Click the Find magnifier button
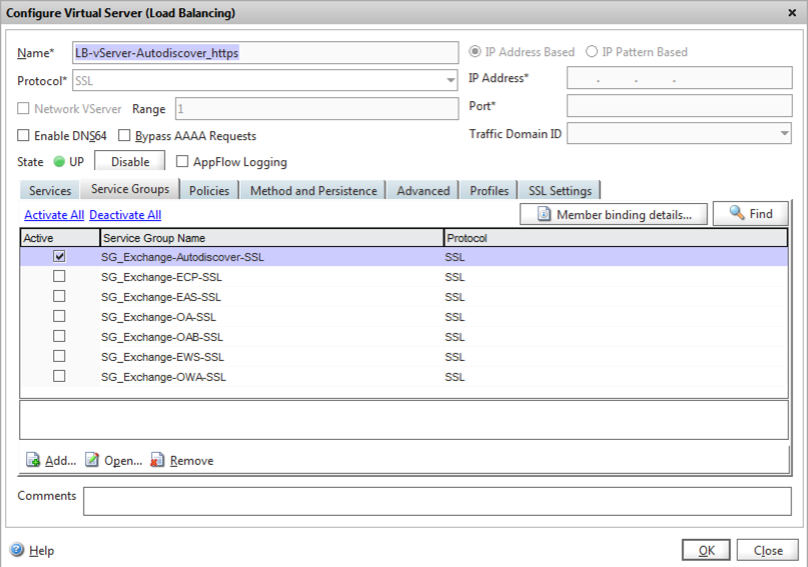Image resolution: width=808 pixels, height=567 pixels. coord(750,214)
